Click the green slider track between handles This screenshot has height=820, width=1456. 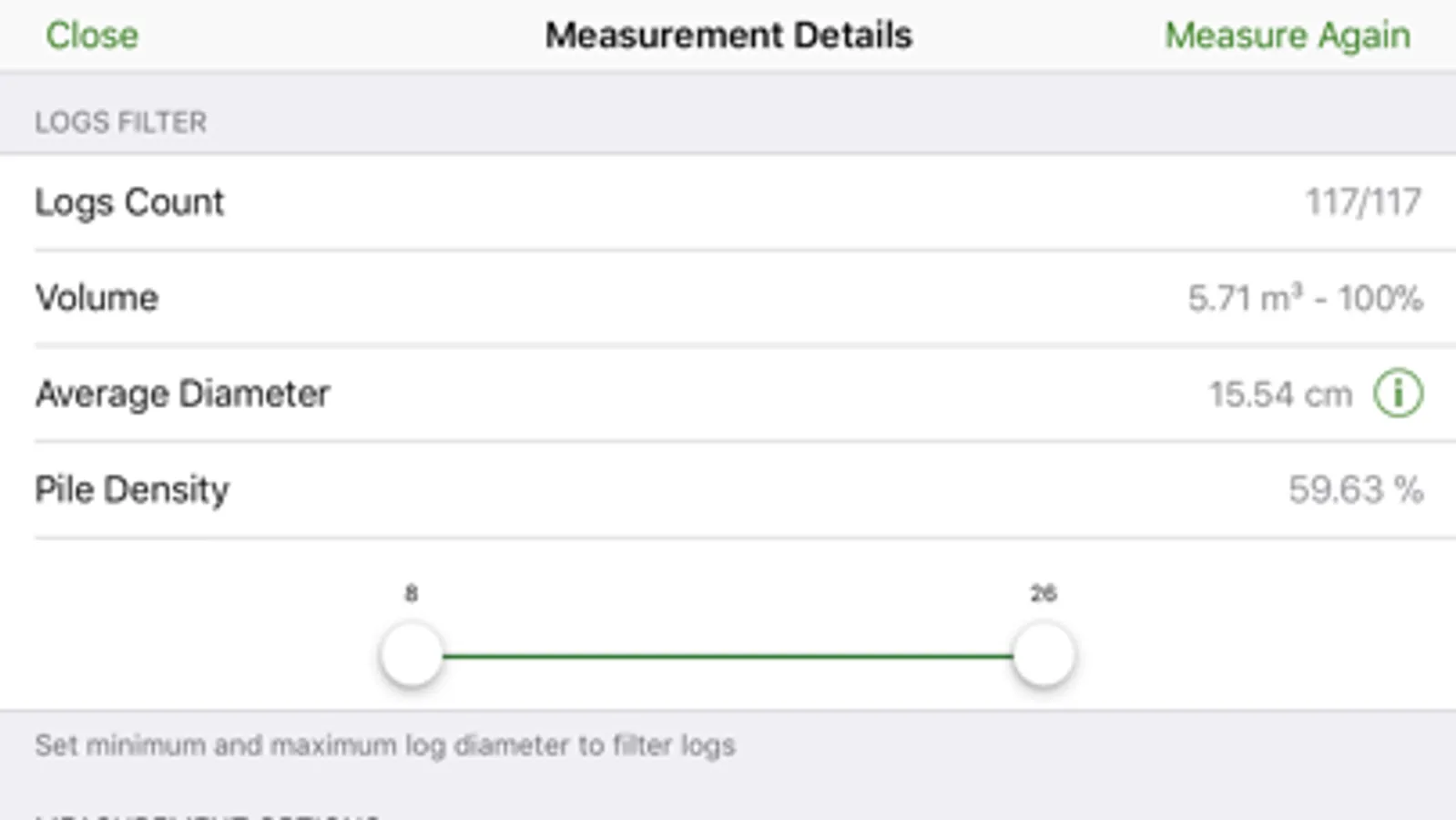728,655
